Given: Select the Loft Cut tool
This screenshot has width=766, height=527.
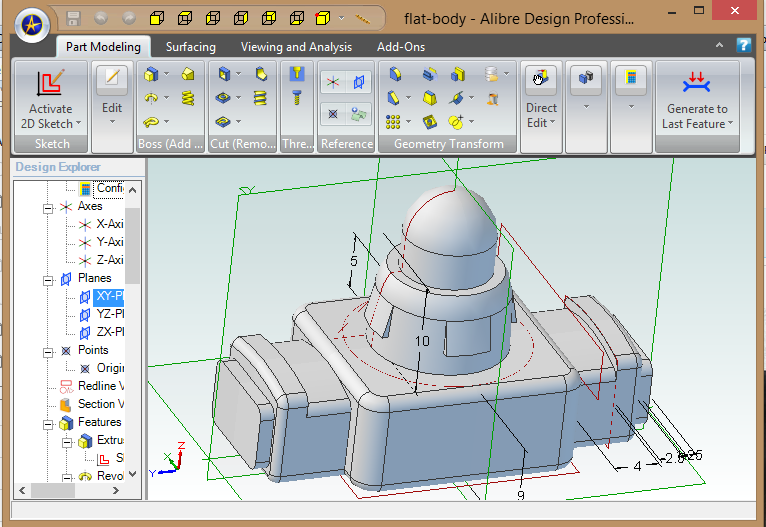Looking at the screenshot, I should tap(261, 74).
